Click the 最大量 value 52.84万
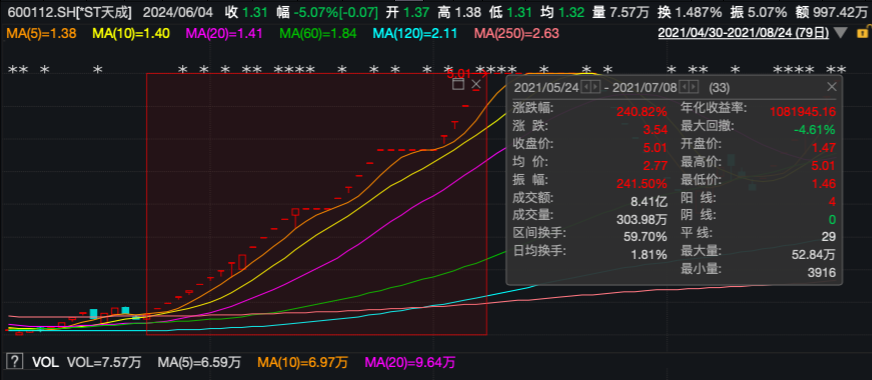This screenshot has height=380, width=872. tap(814, 255)
